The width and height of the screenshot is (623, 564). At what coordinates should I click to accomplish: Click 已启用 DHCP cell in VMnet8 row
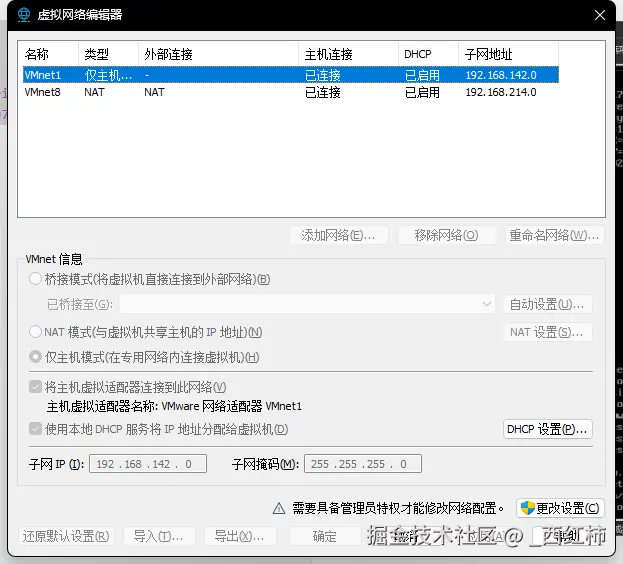pyautogui.click(x=422, y=92)
